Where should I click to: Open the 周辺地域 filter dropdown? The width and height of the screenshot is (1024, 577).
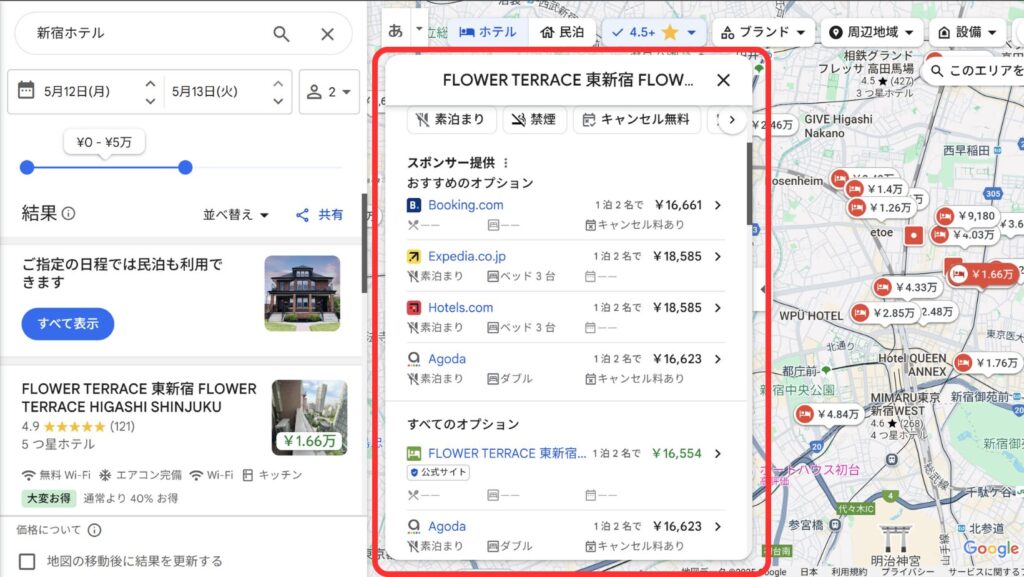tap(871, 32)
